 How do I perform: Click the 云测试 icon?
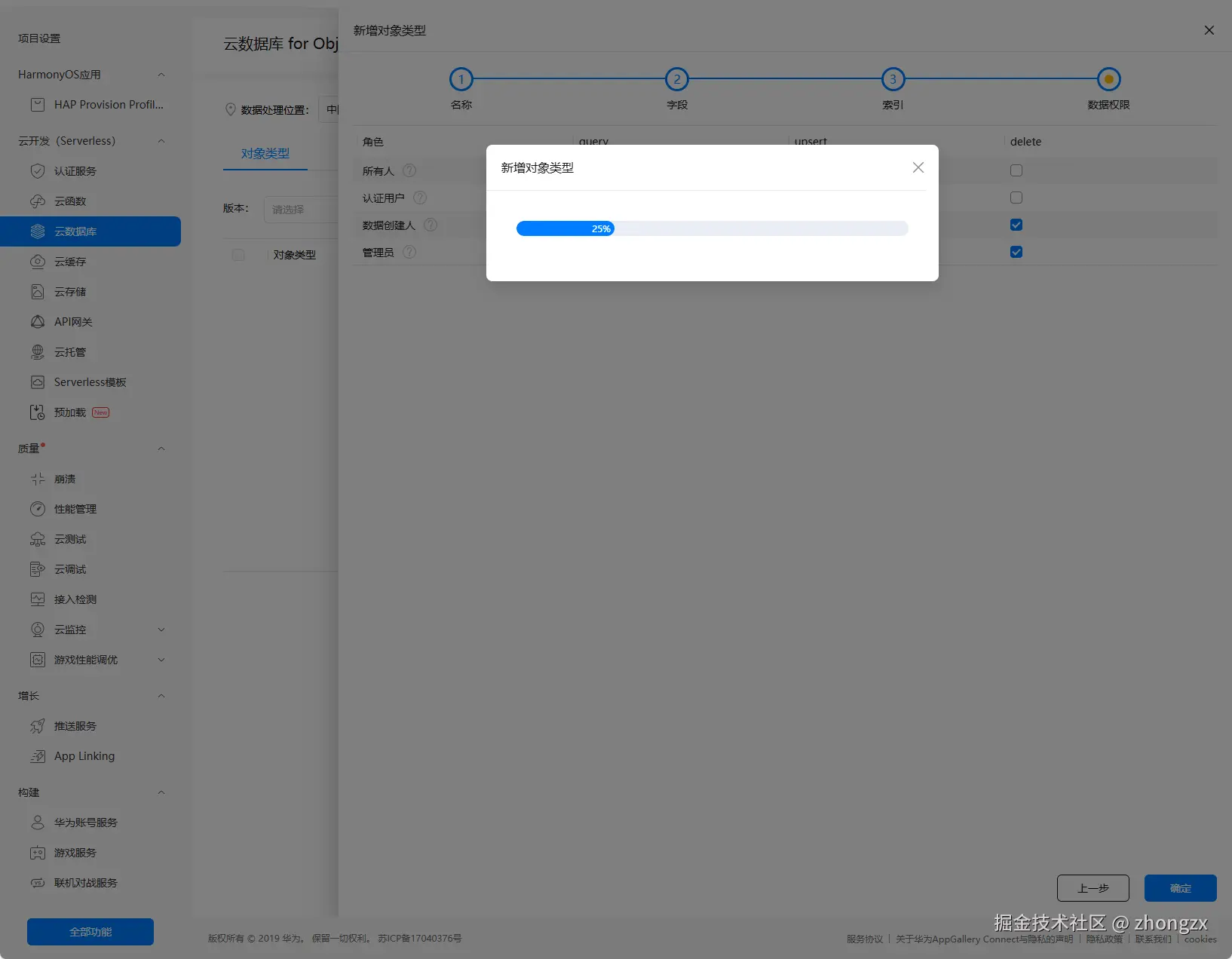pyautogui.click(x=37, y=539)
